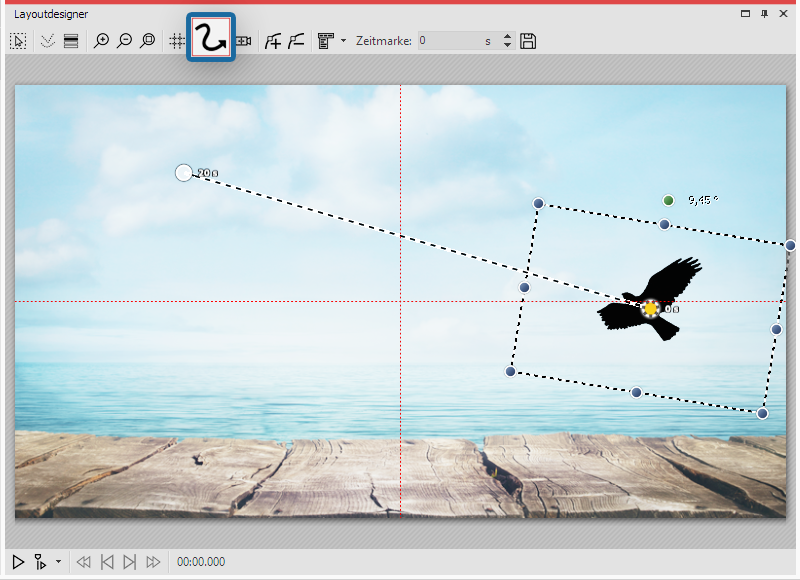Click the zoom to fit magnifier icon
Image resolution: width=800 pixels, height=580 pixels.
[148, 41]
